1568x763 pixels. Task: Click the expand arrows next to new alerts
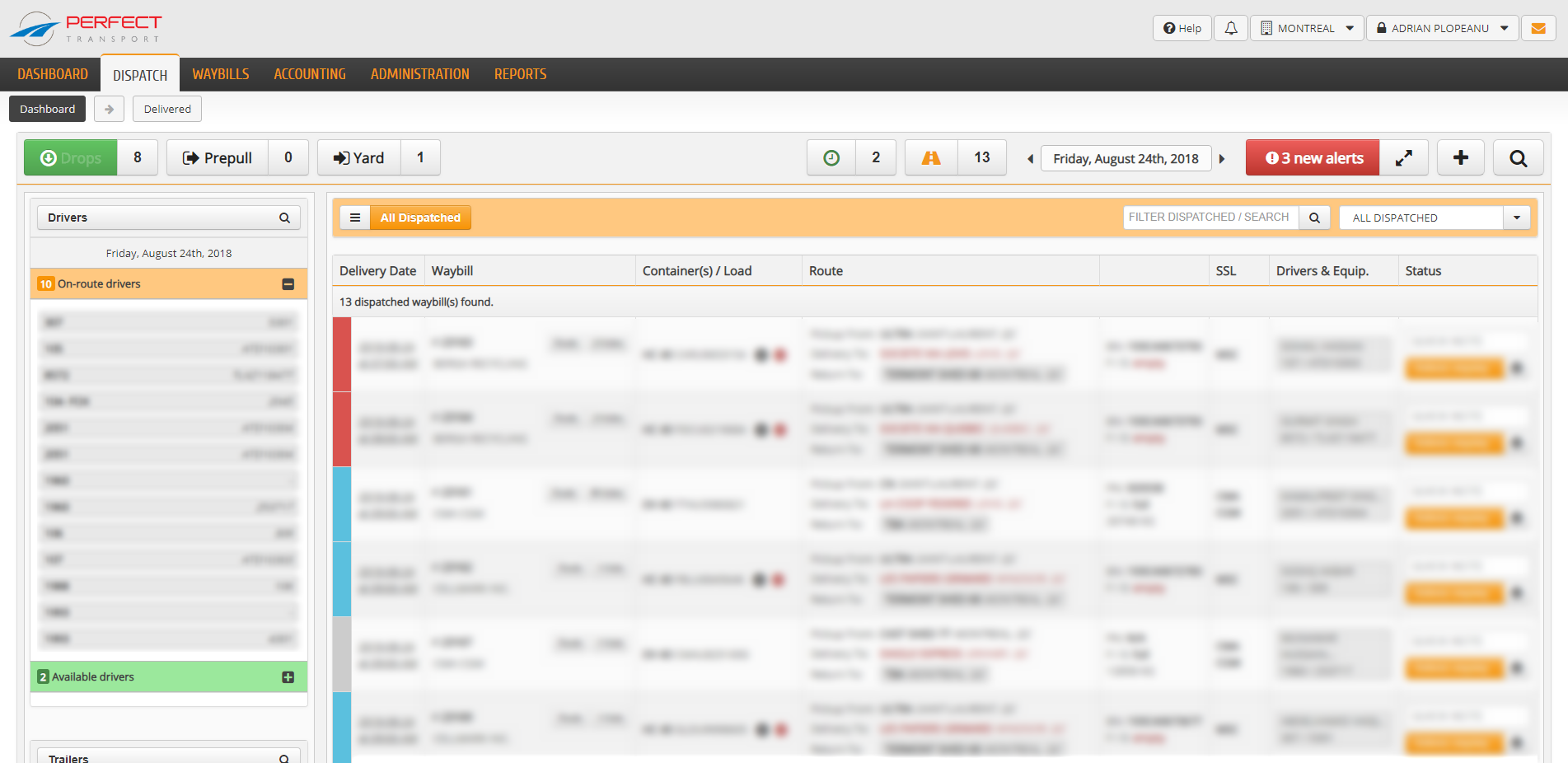[x=1404, y=157]
